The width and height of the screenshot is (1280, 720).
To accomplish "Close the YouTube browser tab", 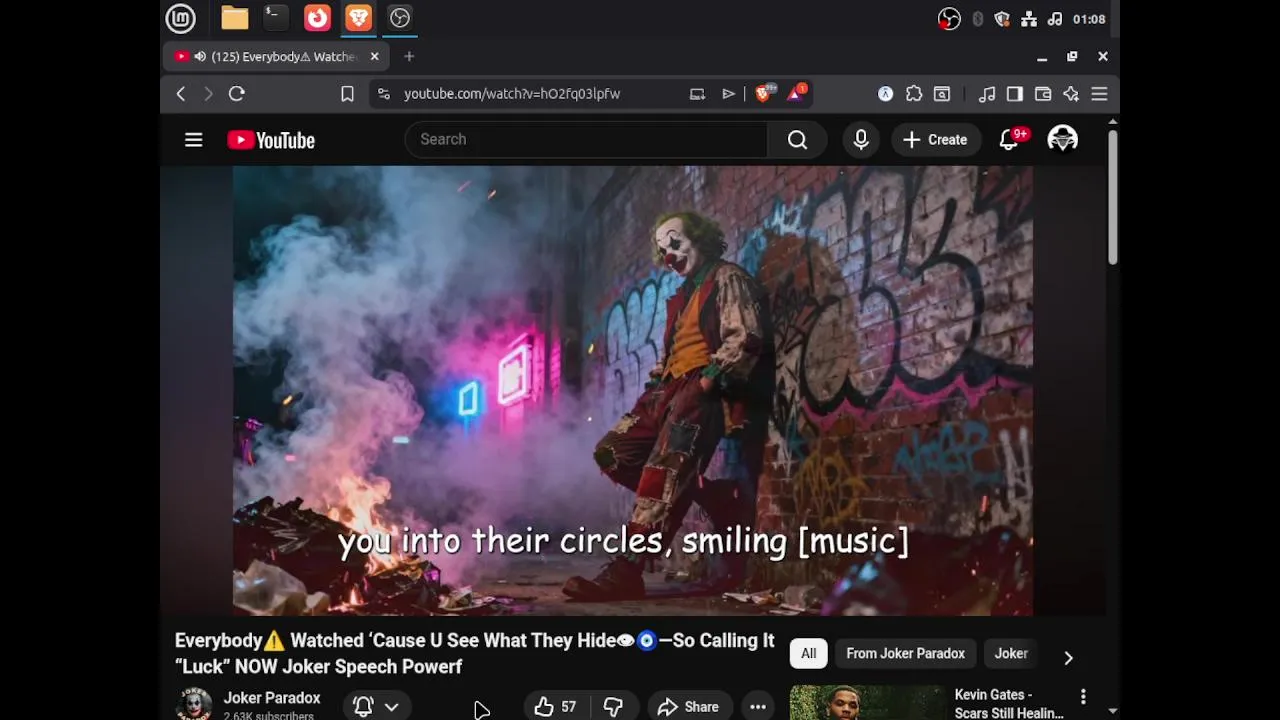I will coord(375,57).
